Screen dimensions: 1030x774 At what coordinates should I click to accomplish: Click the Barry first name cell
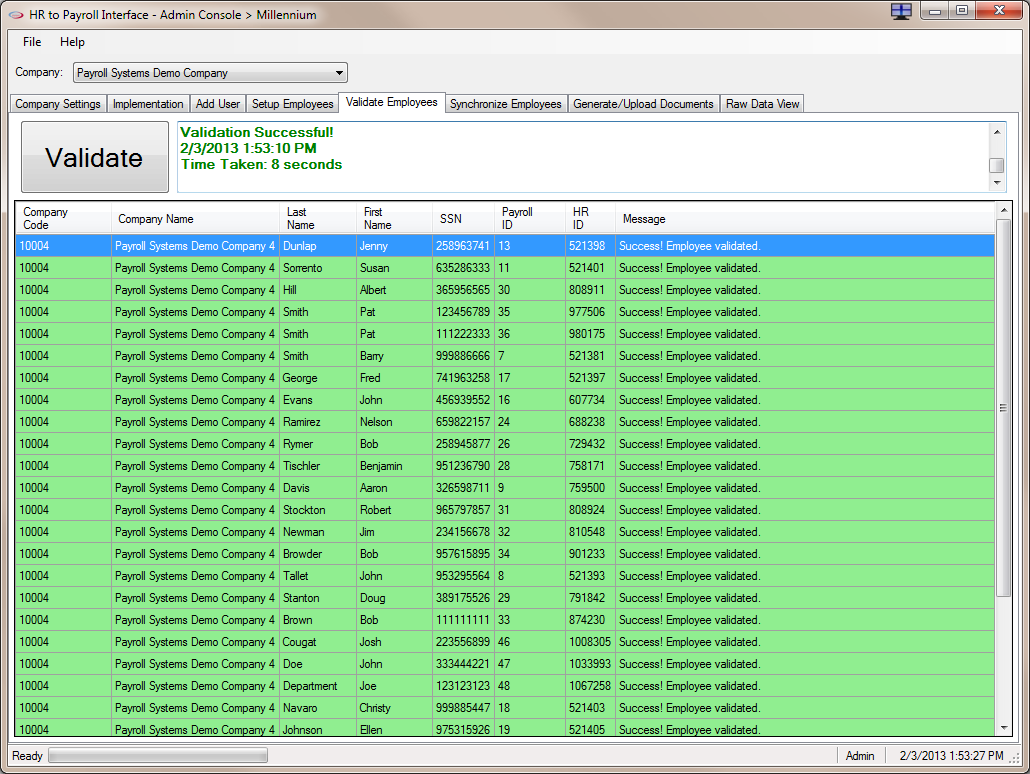(394, 356)
